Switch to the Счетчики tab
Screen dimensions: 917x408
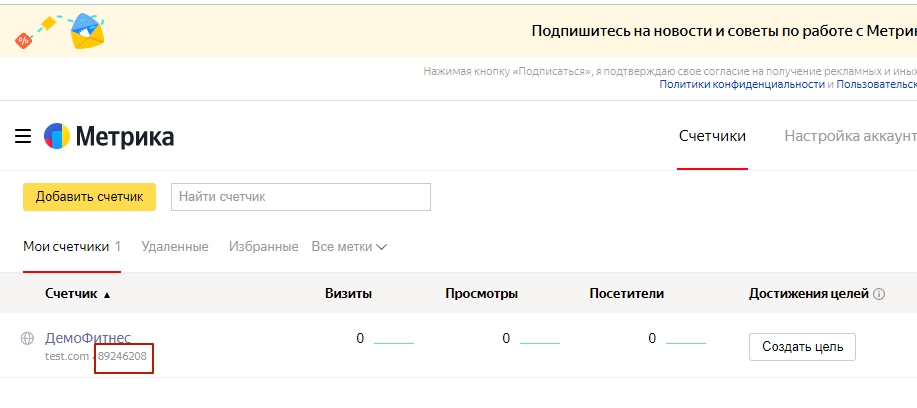(x=712, y=136)
